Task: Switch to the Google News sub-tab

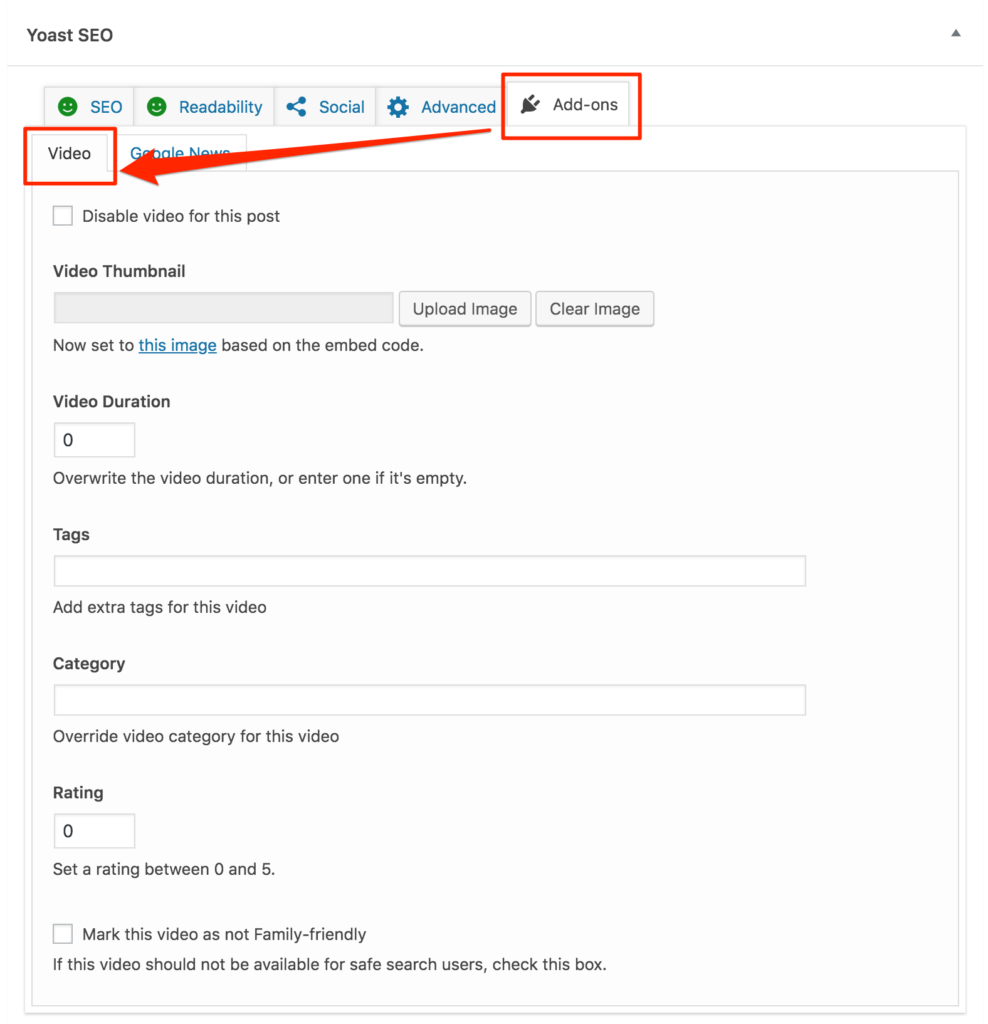Action: point(180,153)
